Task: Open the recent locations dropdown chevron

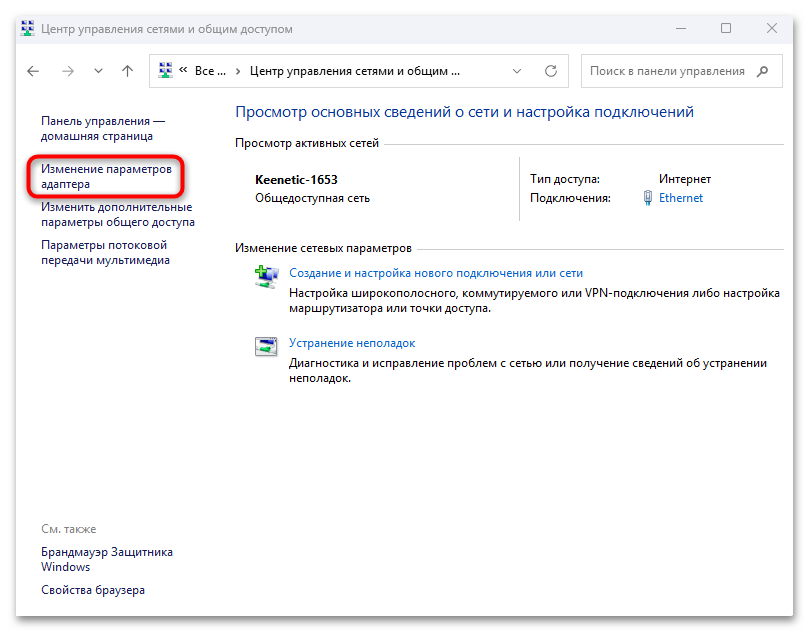Action: [x=97, y=71]
